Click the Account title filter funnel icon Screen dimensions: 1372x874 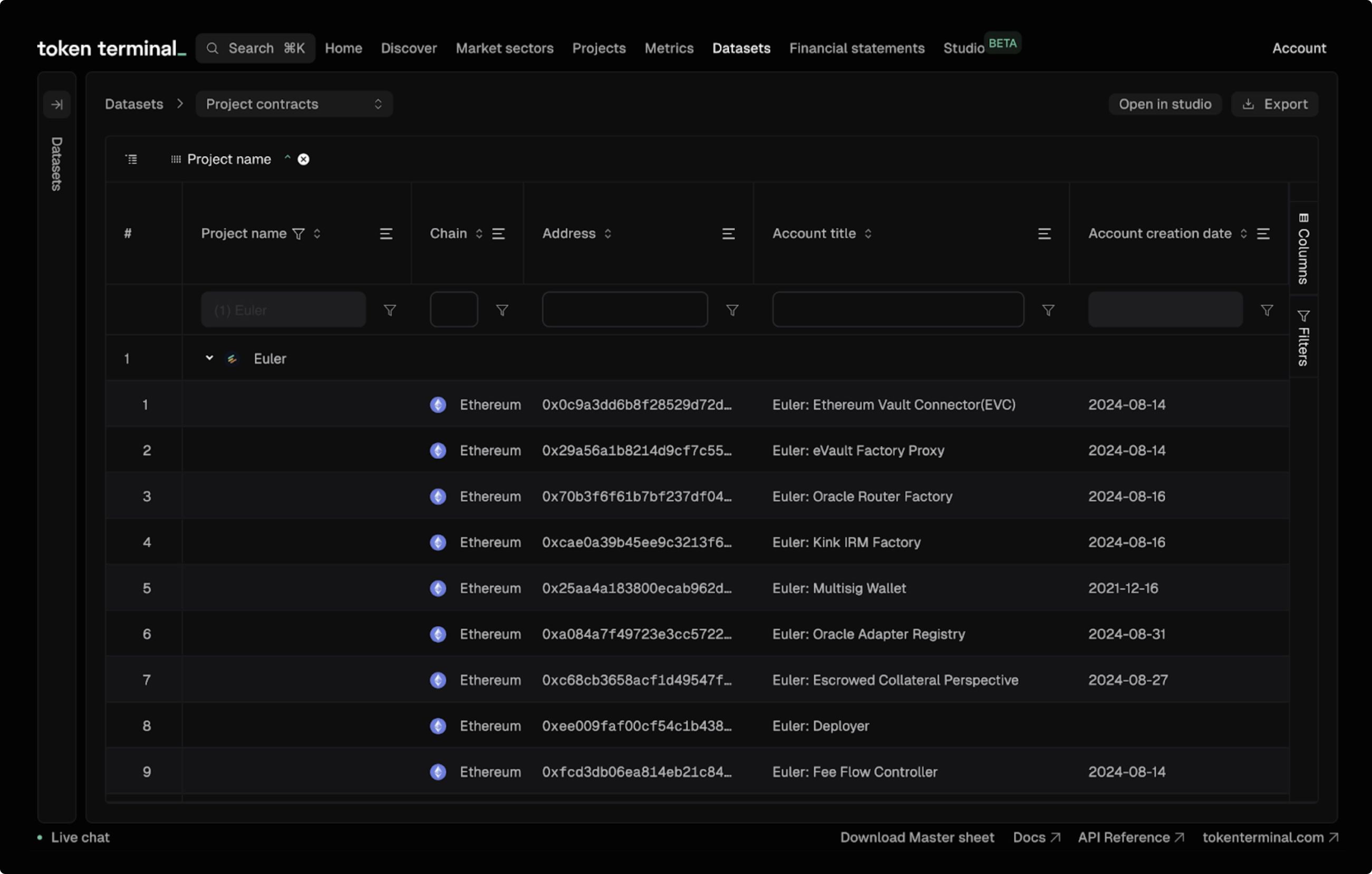tap(1048, 310)
